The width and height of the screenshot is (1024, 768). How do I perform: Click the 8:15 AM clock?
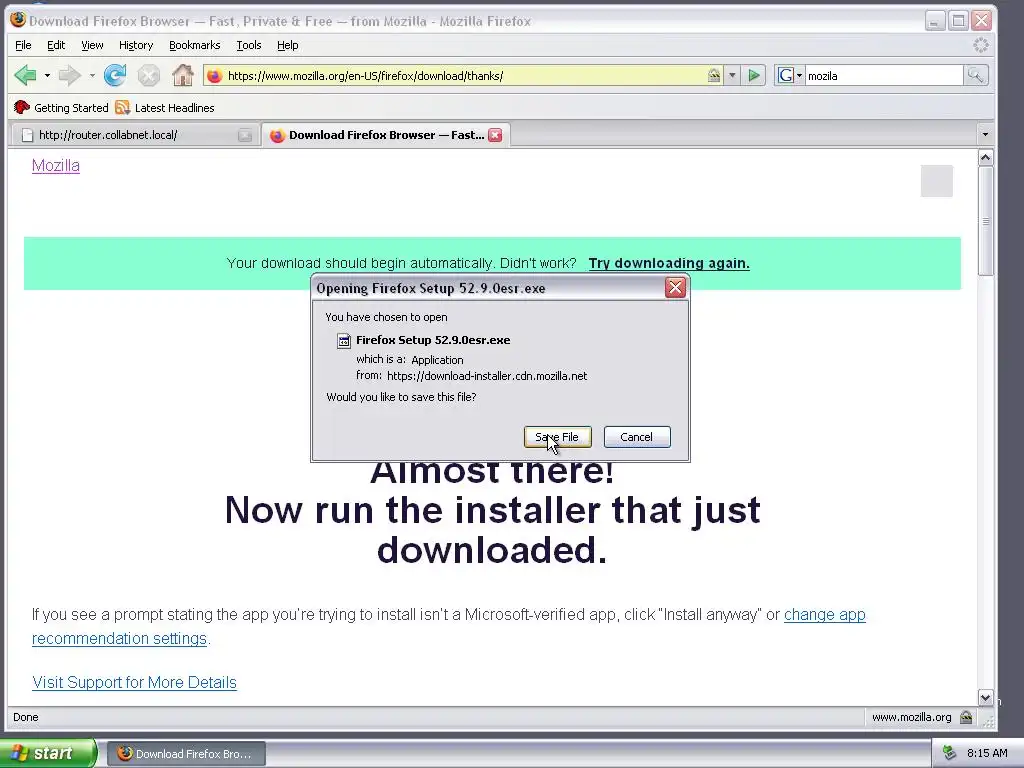point(987,754)
